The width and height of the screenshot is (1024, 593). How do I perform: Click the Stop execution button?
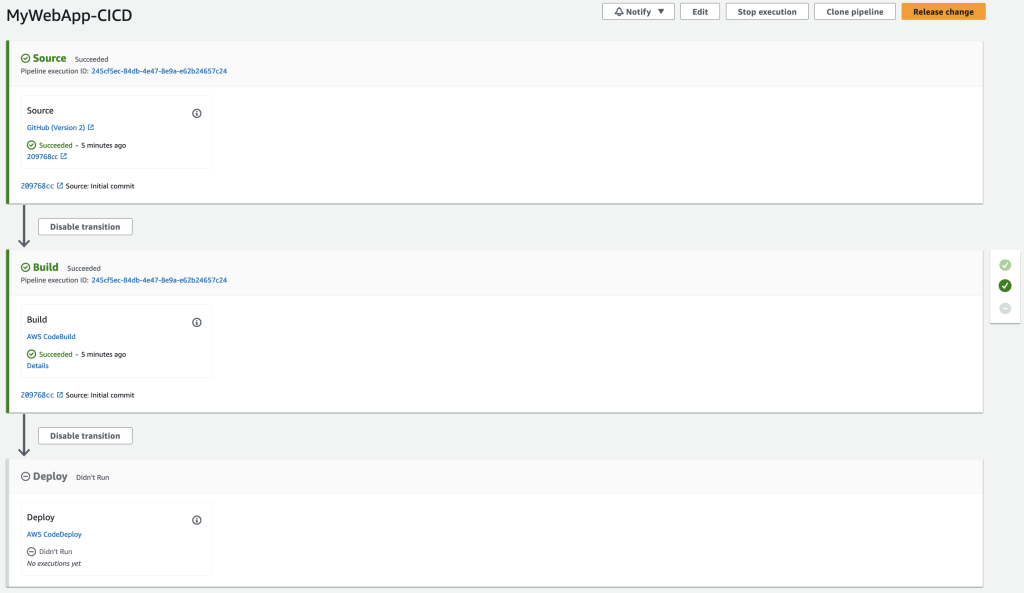(x=767, y=12)
